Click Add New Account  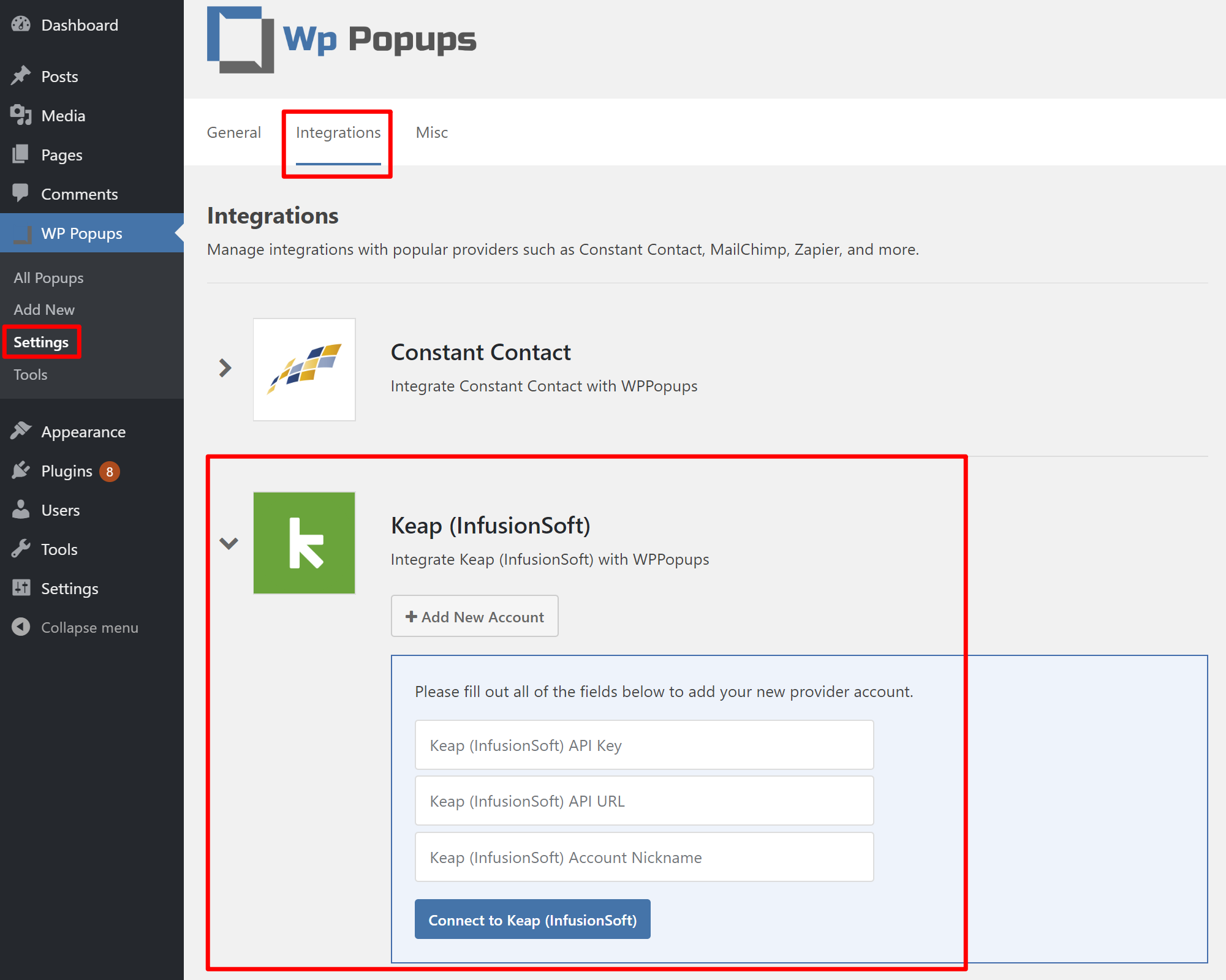(x=474, y=616)
